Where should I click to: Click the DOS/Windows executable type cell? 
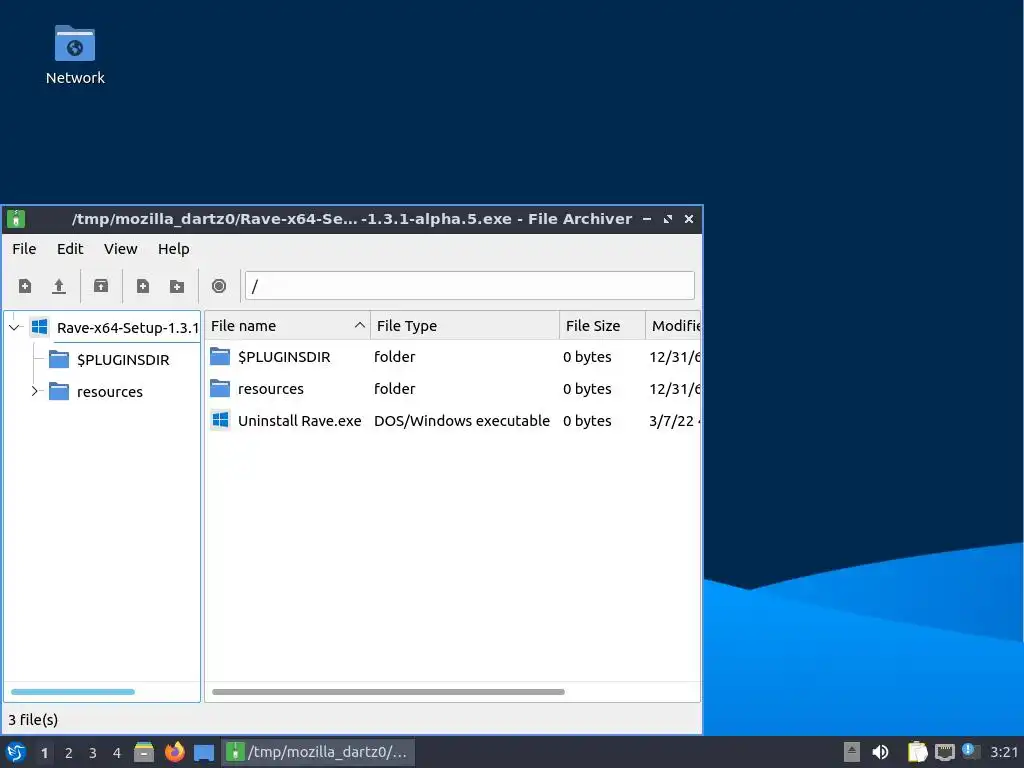pyautogui.click(x=462, y=421)
